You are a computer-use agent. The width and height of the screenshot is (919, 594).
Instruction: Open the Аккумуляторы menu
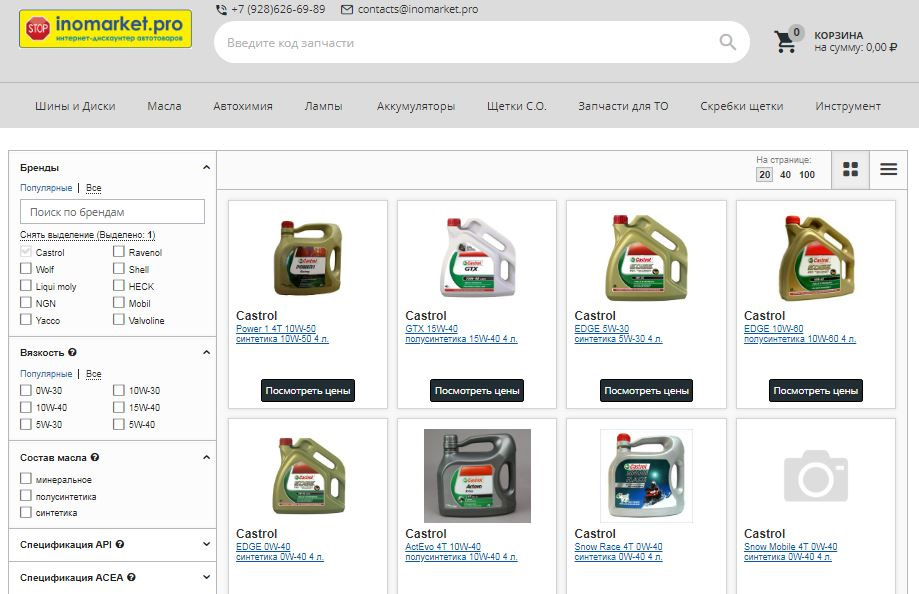tap(416, 106)
